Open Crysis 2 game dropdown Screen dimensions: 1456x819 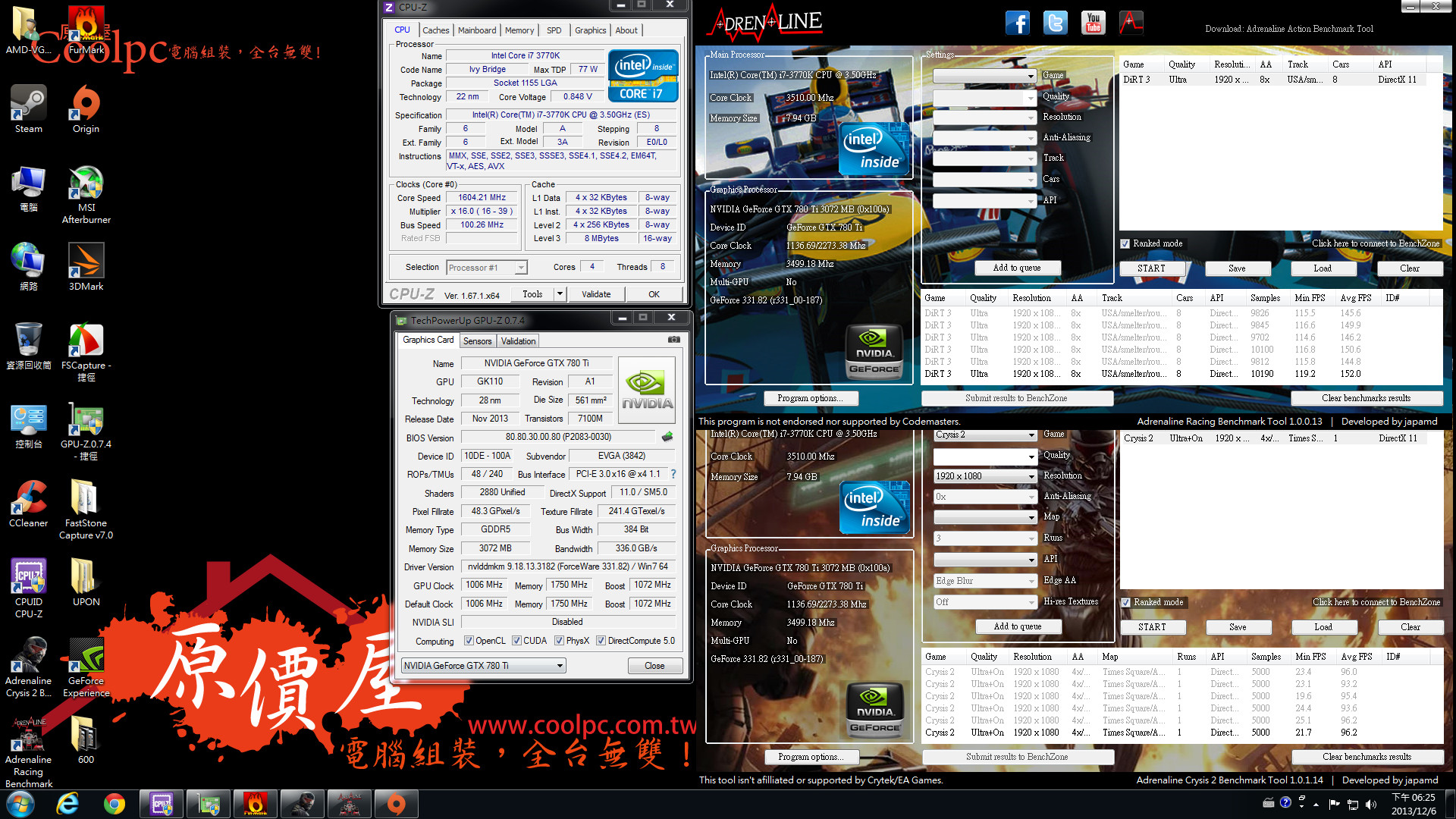coord(985,435)
